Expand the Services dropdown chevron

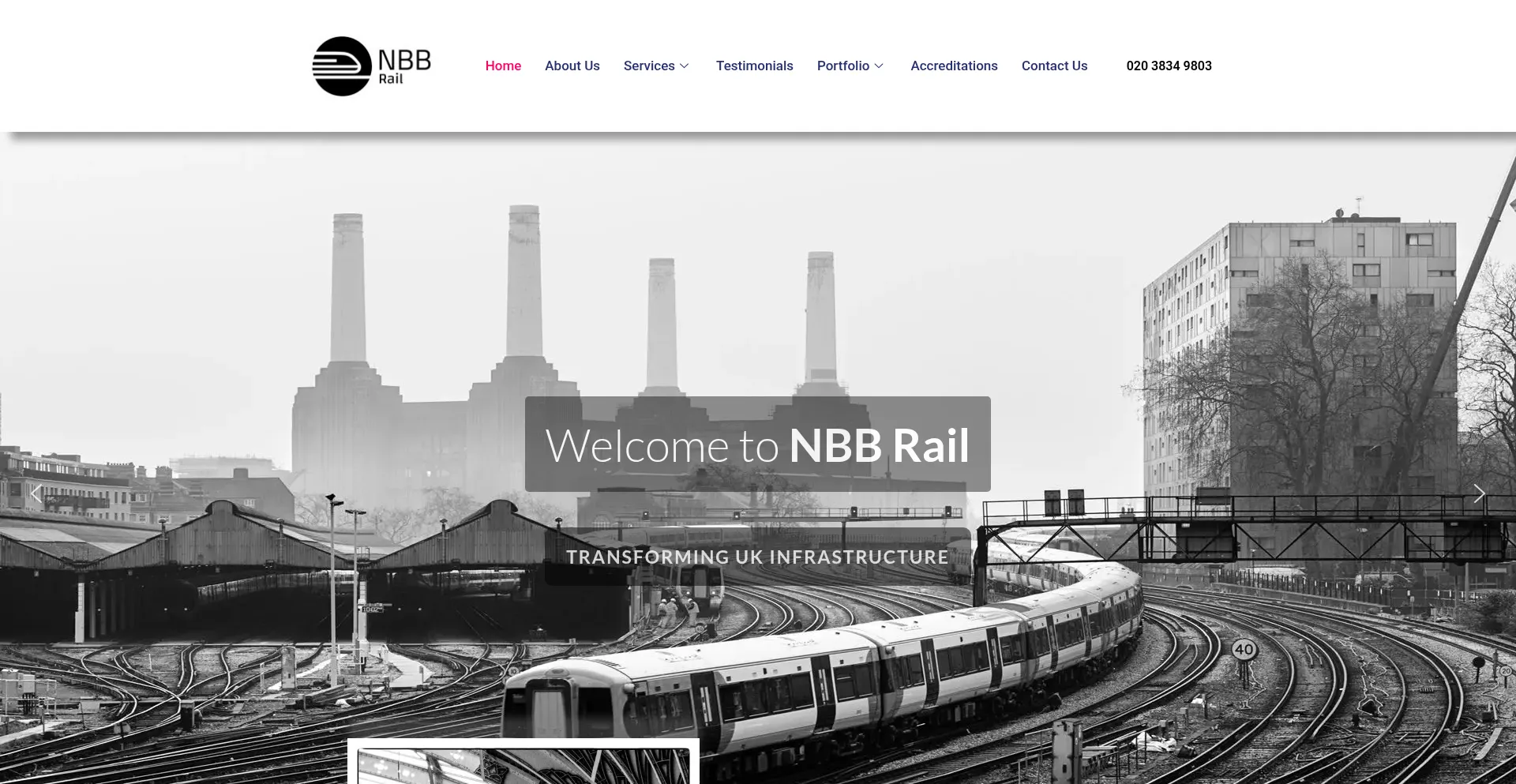tap(685, 66)
